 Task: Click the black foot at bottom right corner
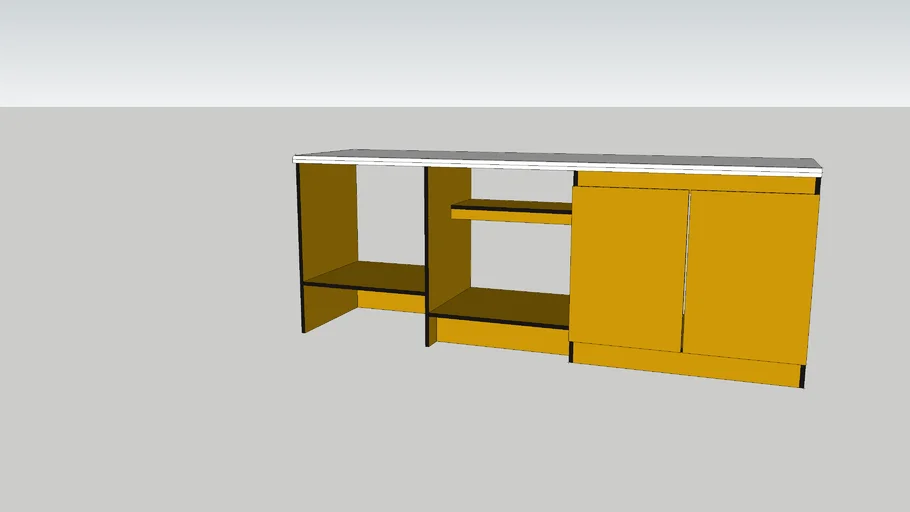[803, 377]
